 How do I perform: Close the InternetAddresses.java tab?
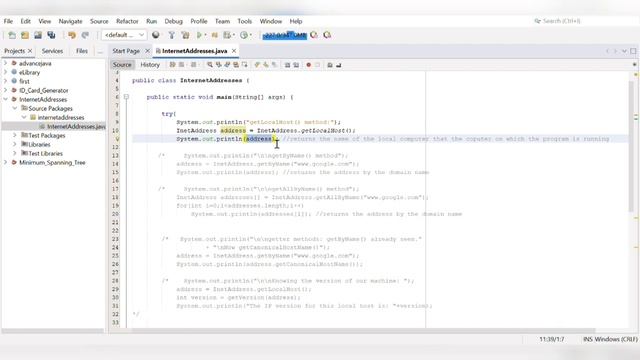click(x=234, y=51)
